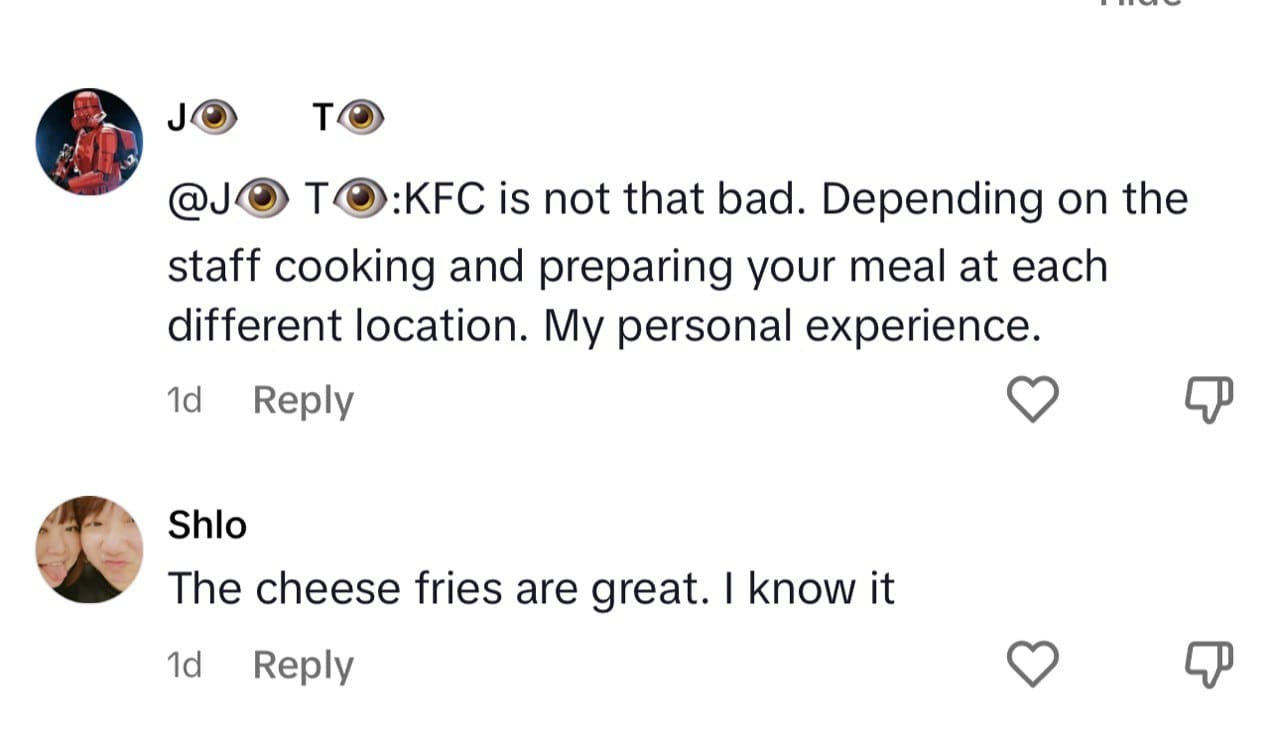Click the 1d timestamp on the KFC comment
Viewport: 1280px width, 741px height.
(184, 400)
